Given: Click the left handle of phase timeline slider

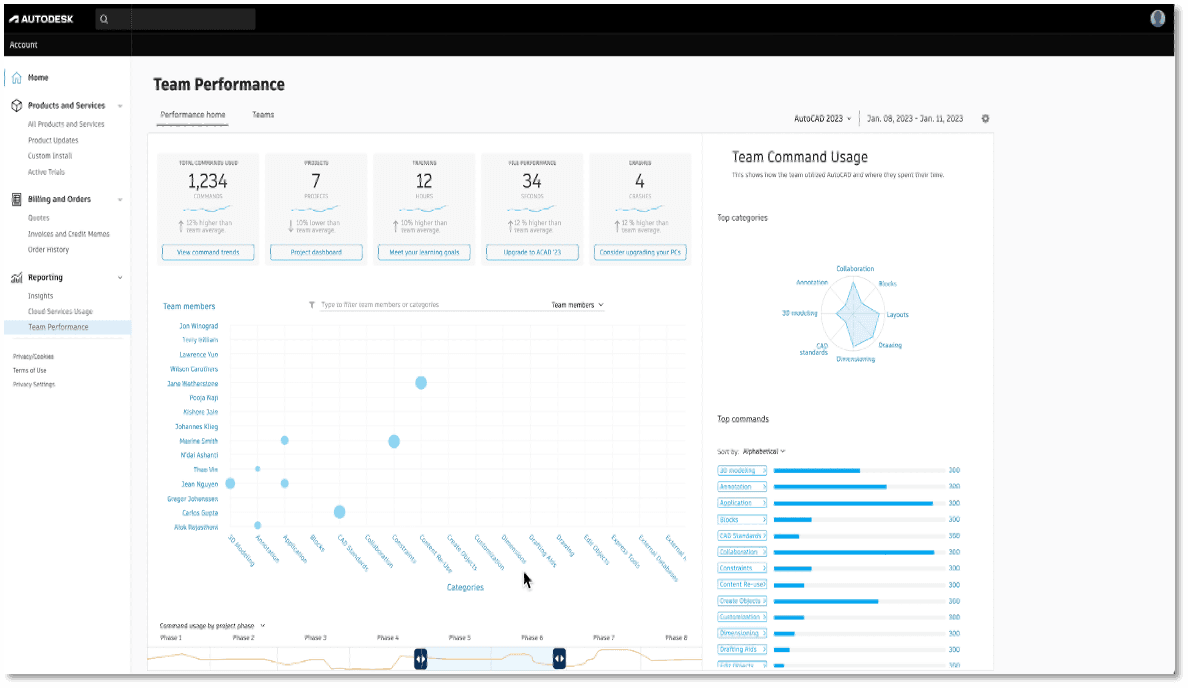Looking at the screenshot, I should pos(420,659).
